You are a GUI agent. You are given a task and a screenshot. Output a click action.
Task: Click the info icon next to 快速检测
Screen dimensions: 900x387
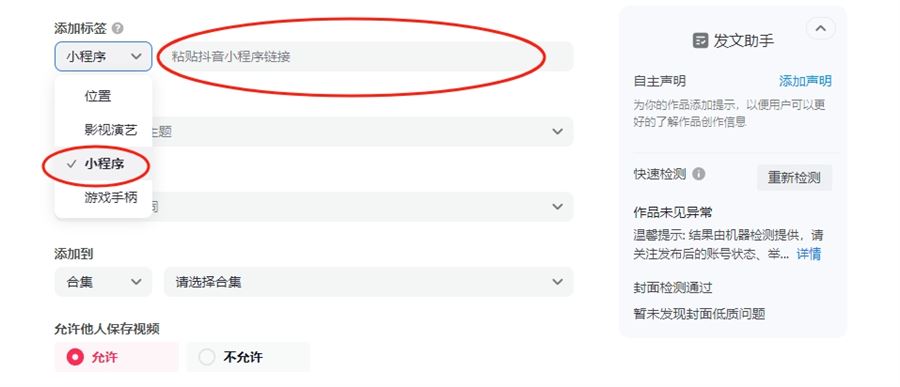(699, 173)
